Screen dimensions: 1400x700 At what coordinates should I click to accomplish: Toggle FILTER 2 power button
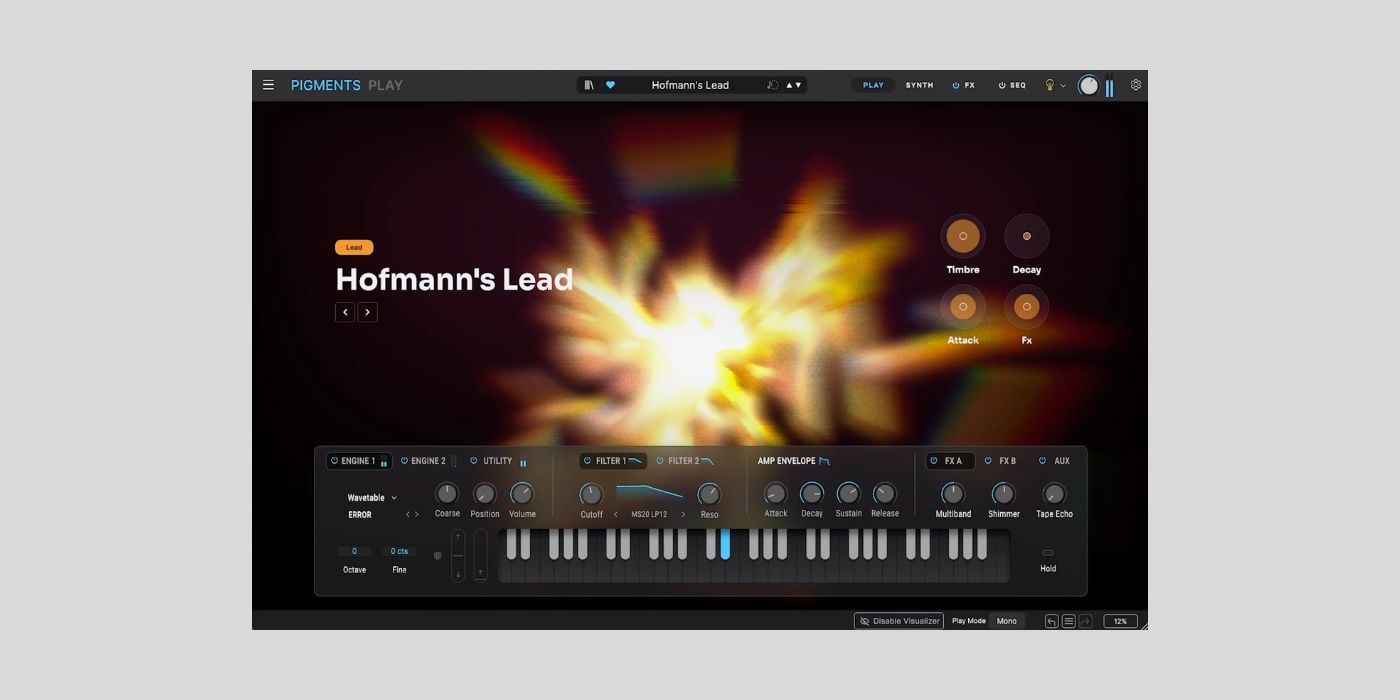[x=659, y=461]
